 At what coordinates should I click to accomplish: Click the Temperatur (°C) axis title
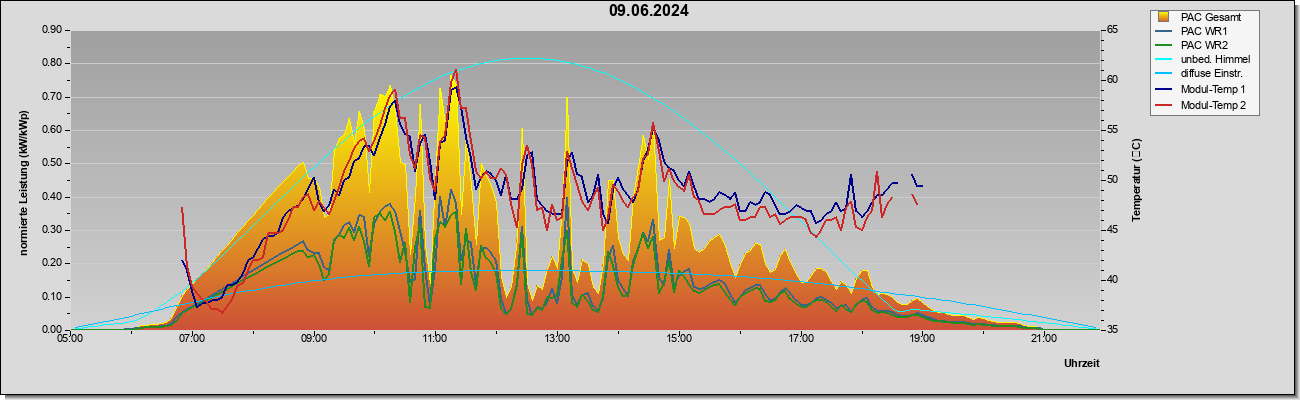[x=1136, y=180]
